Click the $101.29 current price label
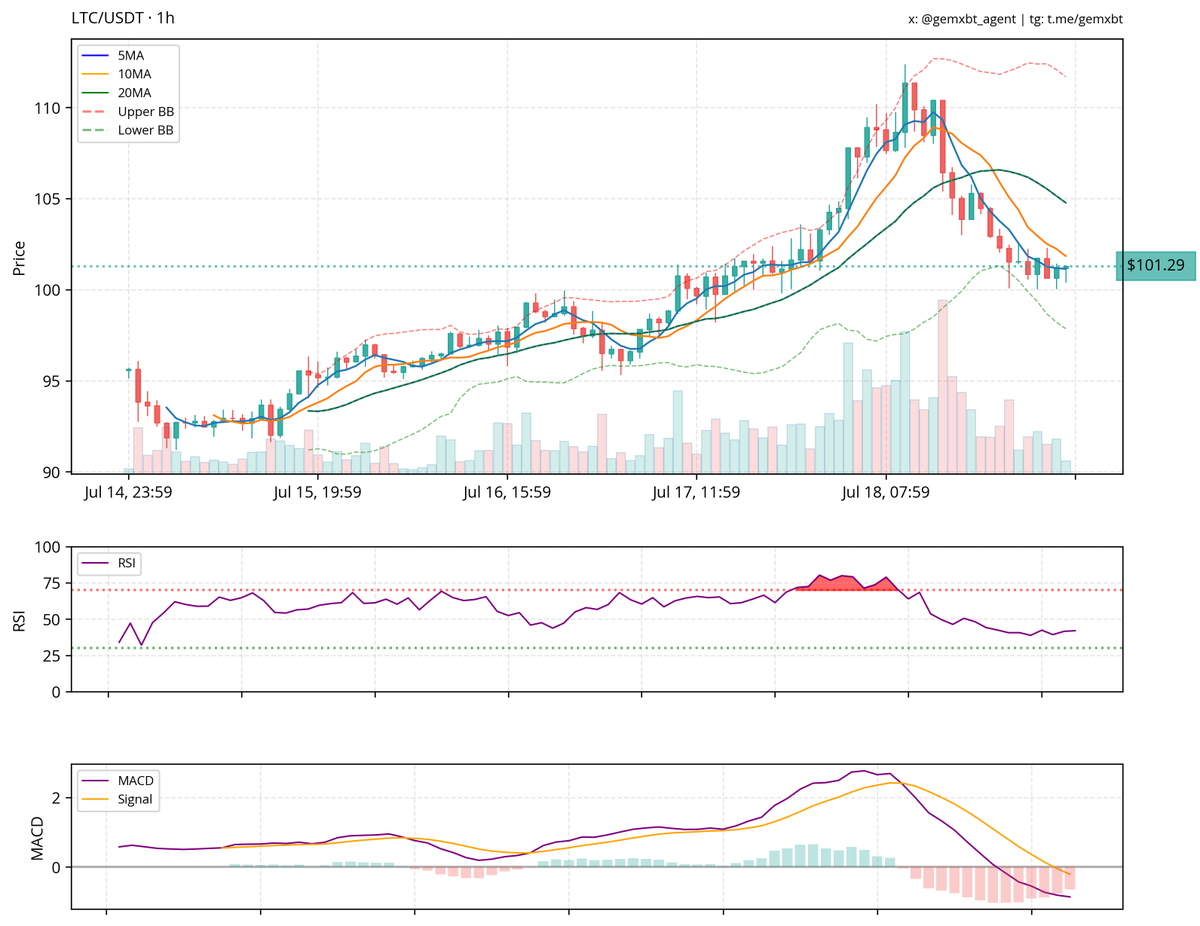The image size is (1200, 926). [x=1155, y=266]
